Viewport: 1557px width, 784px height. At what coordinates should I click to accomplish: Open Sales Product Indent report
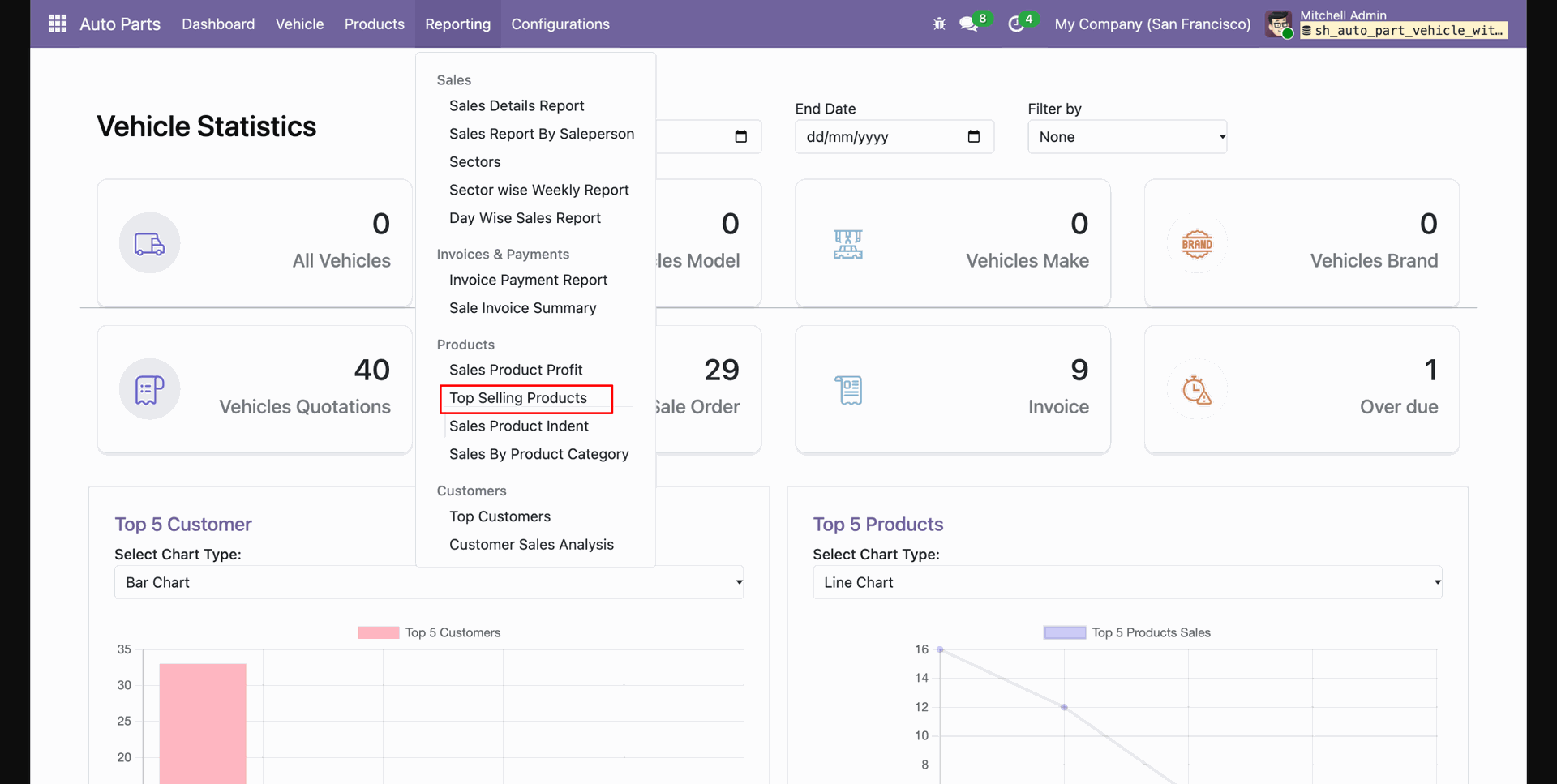tap(519, 426)
